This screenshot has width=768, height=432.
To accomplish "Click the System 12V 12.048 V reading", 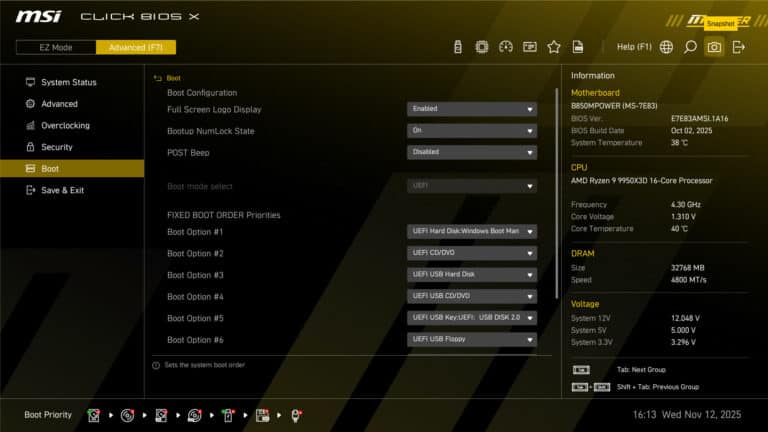I will (x=685, y=318).
